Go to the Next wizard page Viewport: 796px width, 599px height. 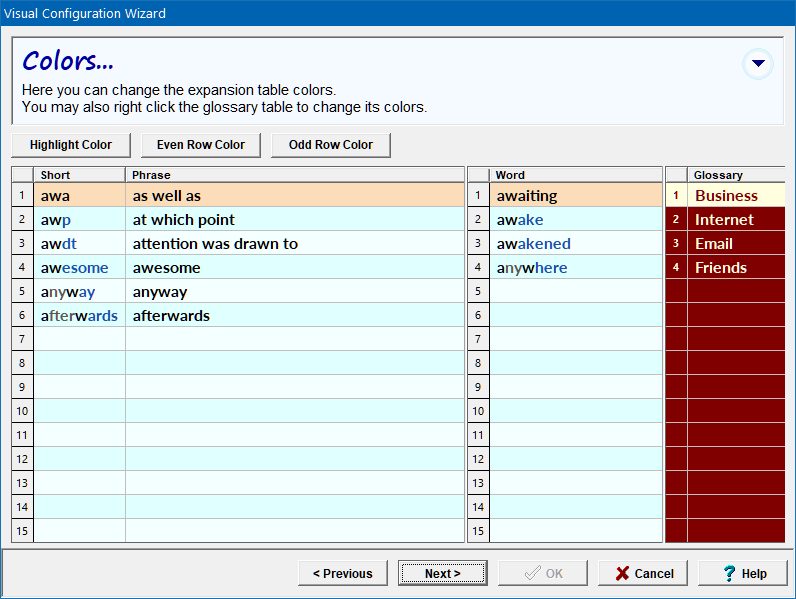click(x=442, y=573)
